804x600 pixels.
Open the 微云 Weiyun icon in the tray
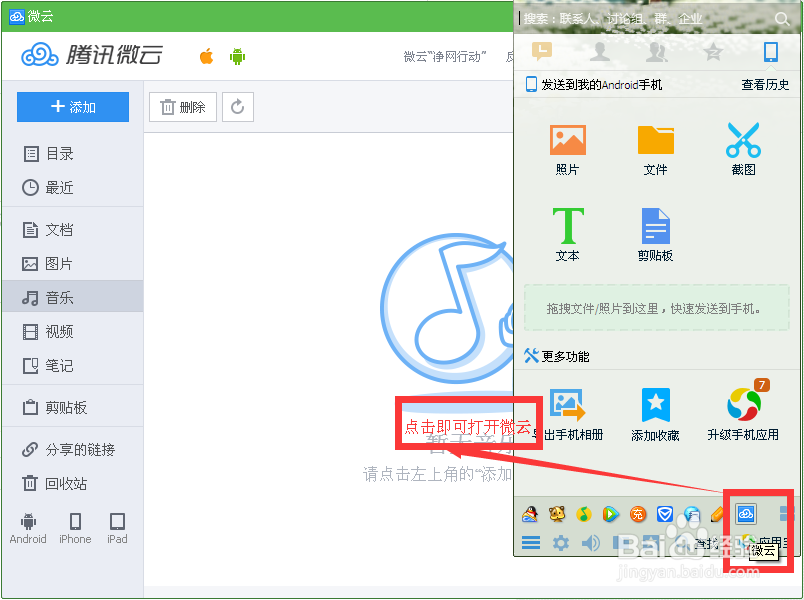click(746, 513)
